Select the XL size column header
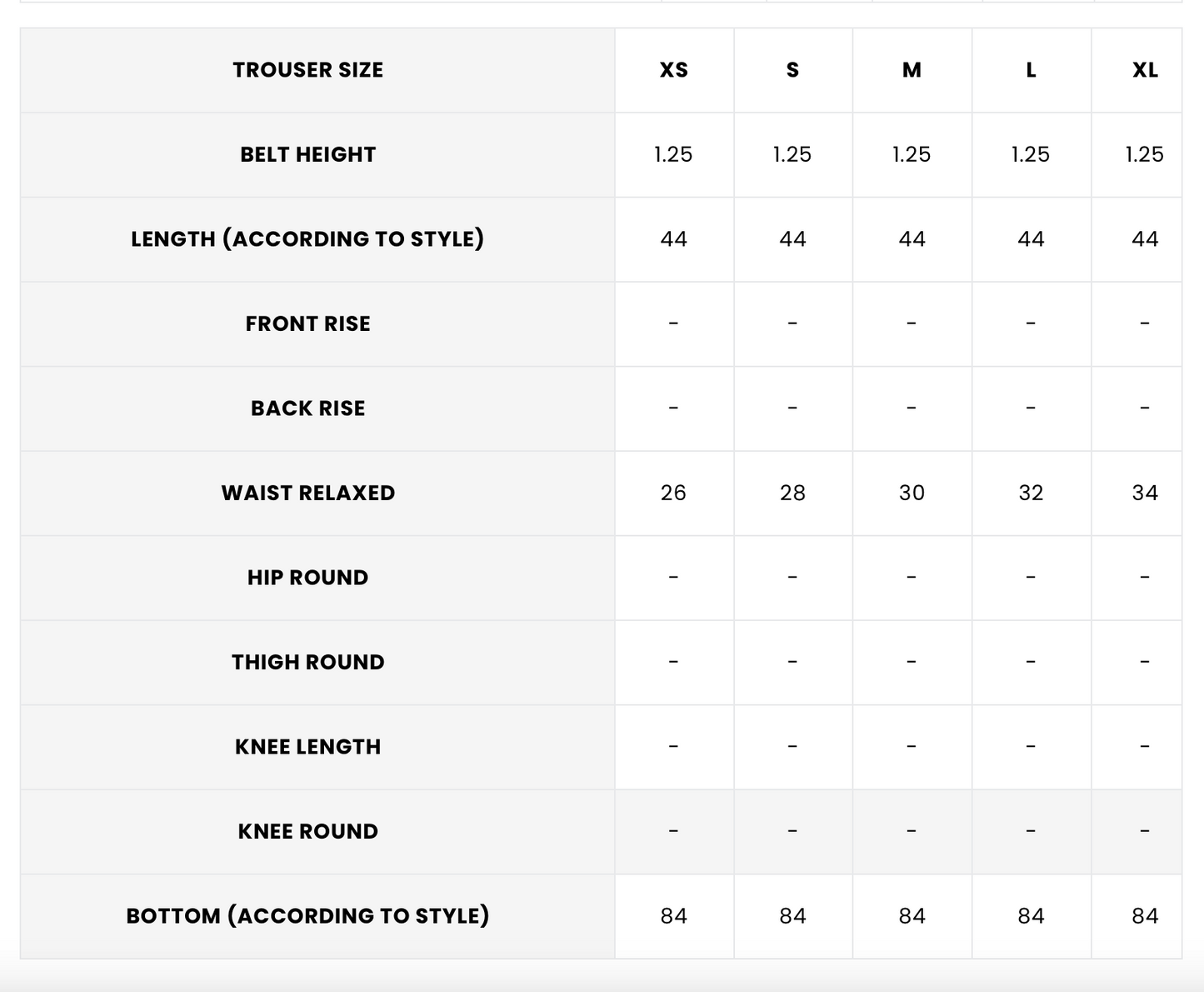The width and height of the screenshot is (1204, 992). (1144, 70)
